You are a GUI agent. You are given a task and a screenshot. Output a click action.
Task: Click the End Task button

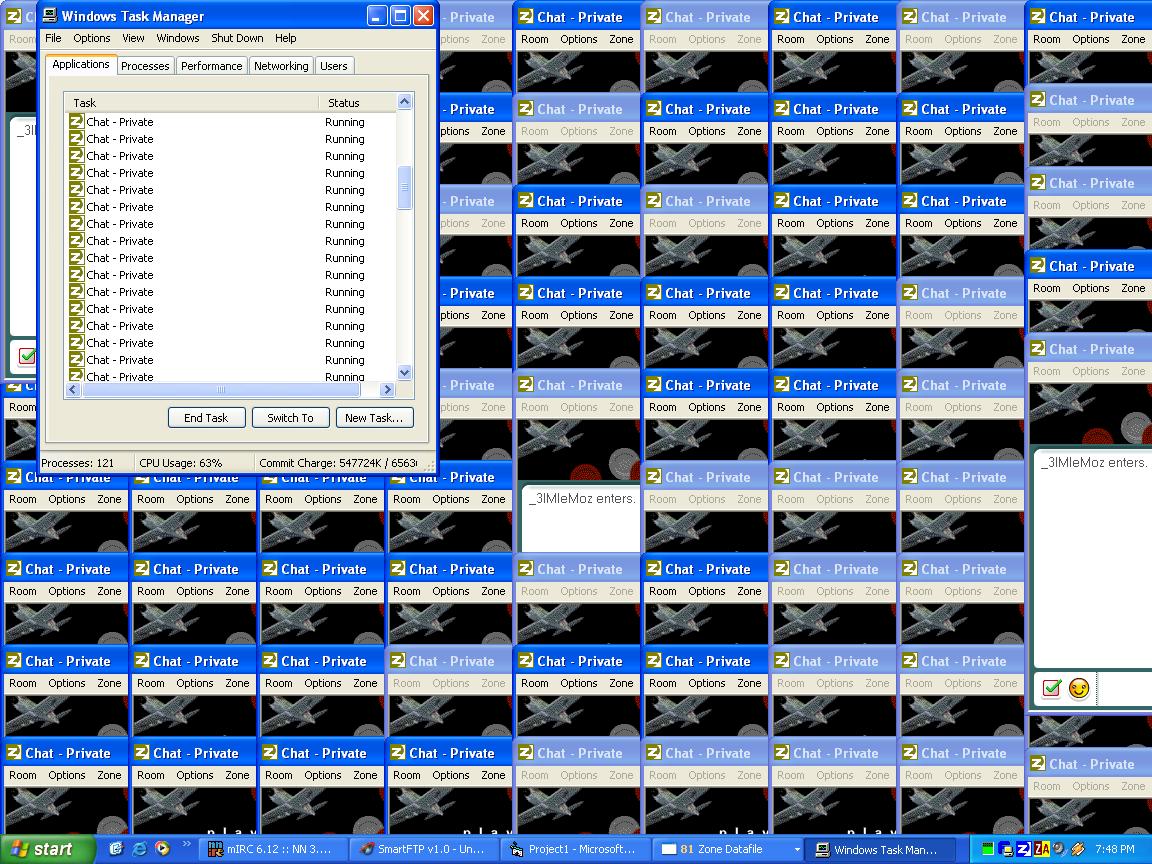[x=206, y=417]
